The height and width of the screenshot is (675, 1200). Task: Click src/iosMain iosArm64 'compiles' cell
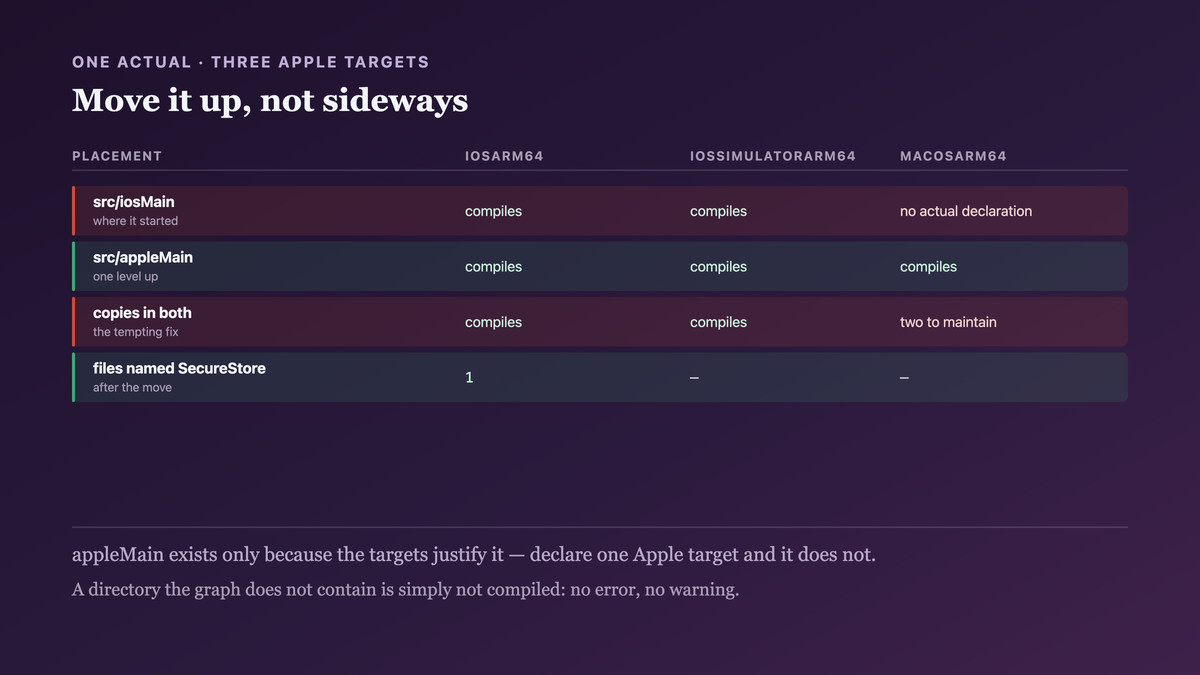click(493, 211)
